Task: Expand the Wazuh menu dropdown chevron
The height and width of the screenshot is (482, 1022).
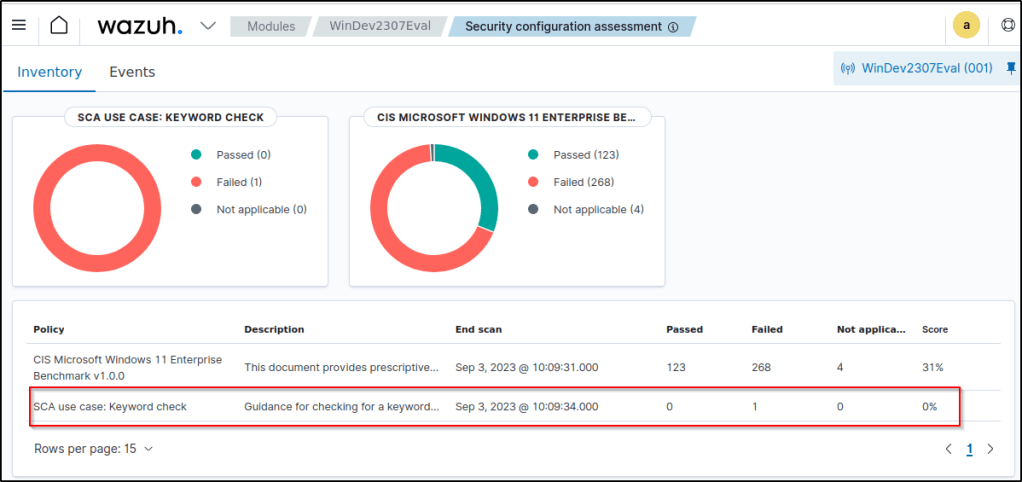Action: [x=208, y=26]
